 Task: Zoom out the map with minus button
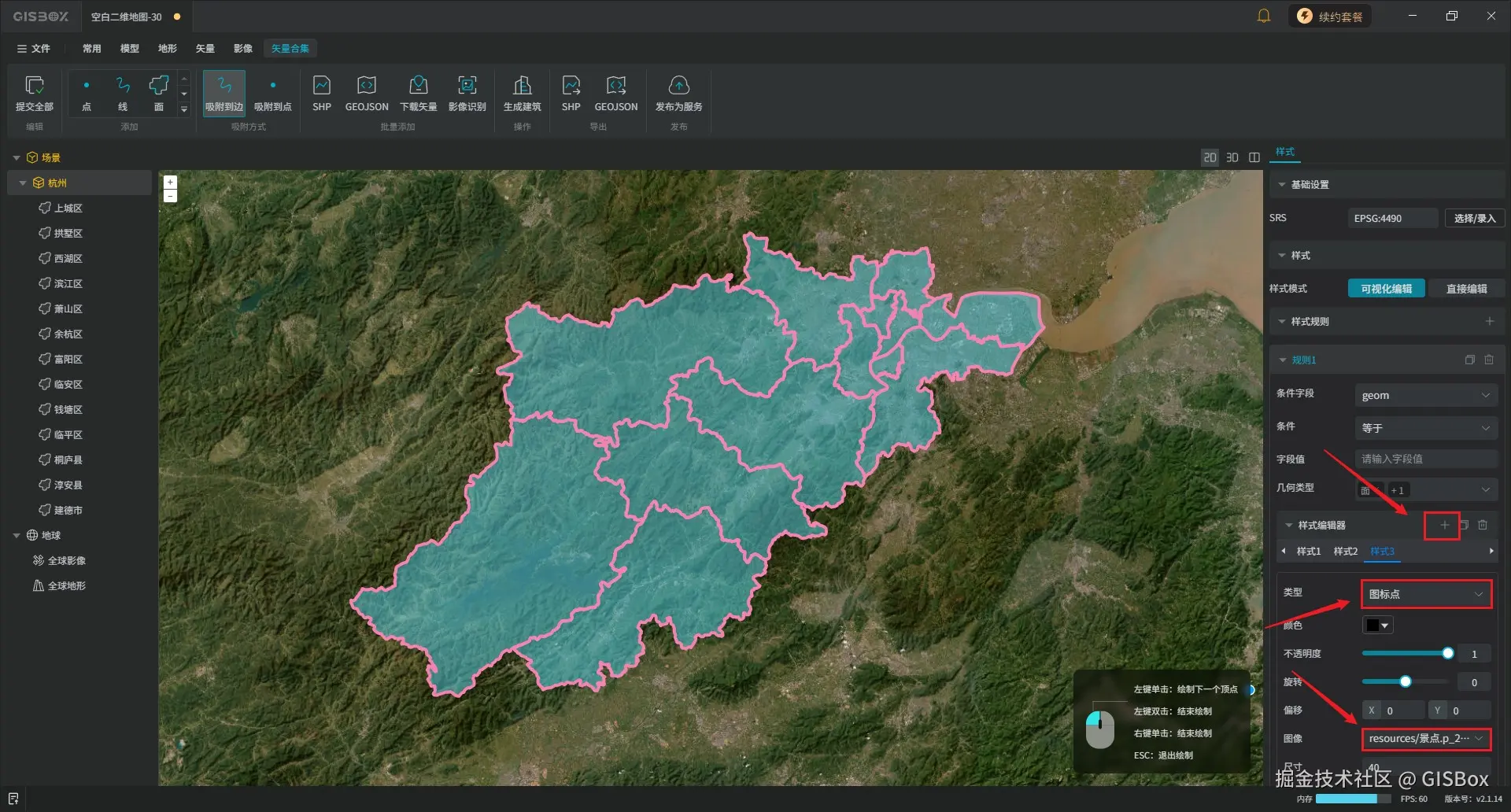170,195
